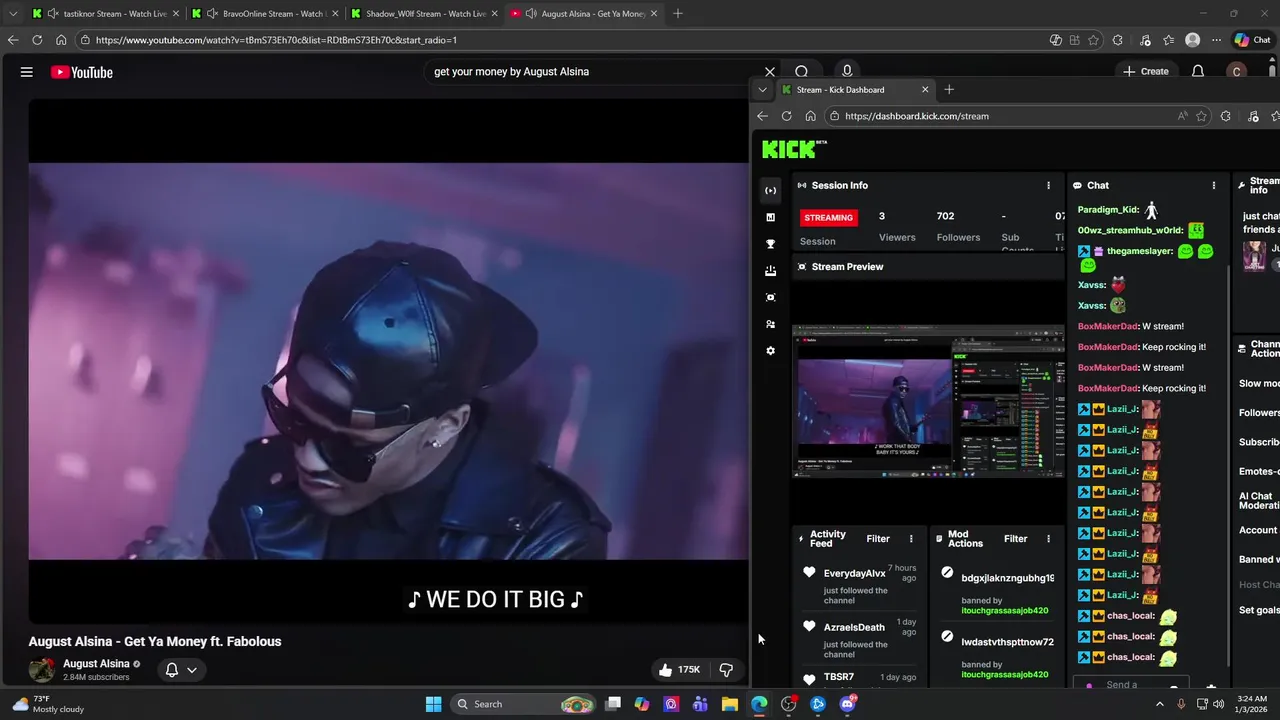1280x720 pixels.
Task: Open Kick settings gear sidebar icon
Action: (x=770, y=351)
